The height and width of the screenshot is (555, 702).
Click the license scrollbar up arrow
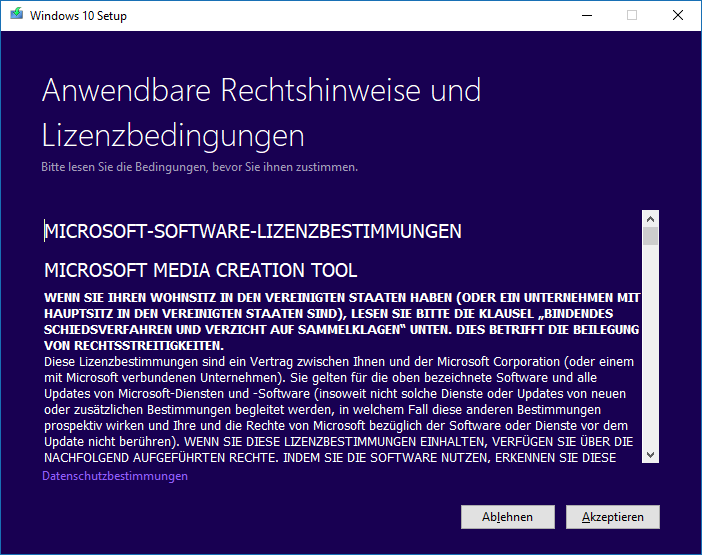(x=650, y=218)
